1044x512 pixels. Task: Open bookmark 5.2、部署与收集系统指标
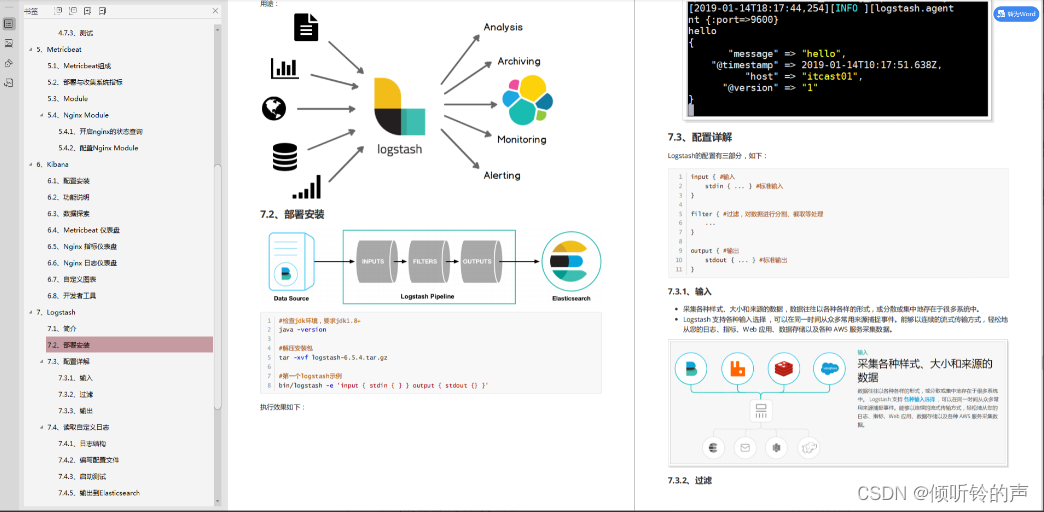[85, 83]
